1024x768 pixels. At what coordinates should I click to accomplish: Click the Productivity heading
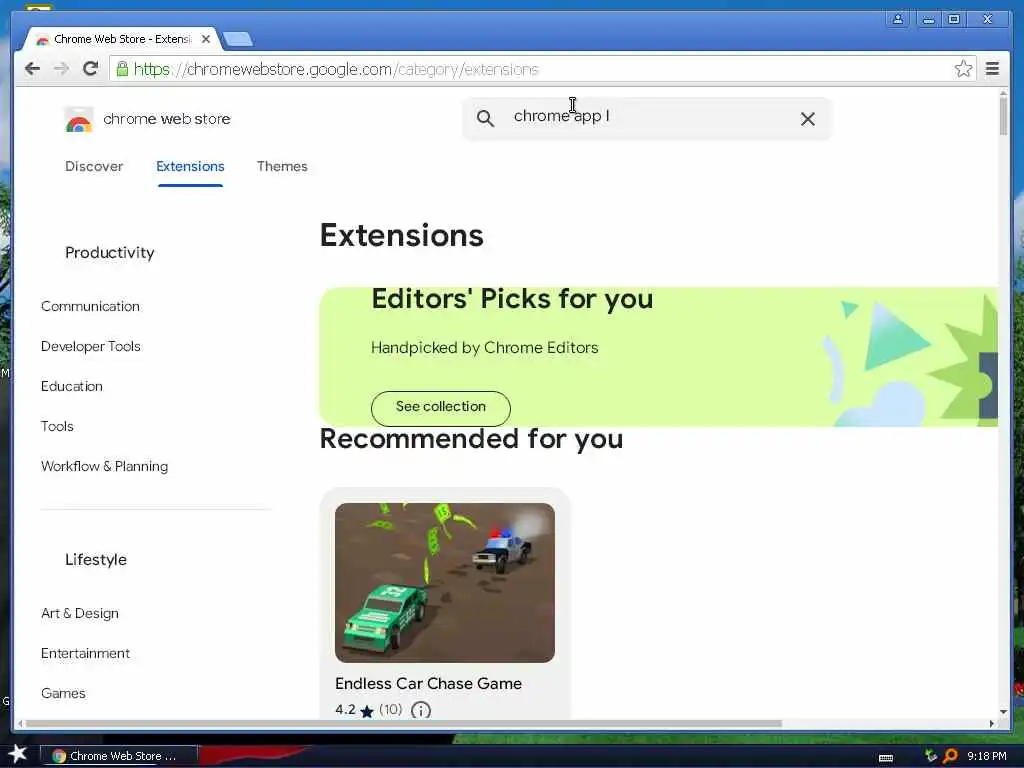tap(110, 253)
